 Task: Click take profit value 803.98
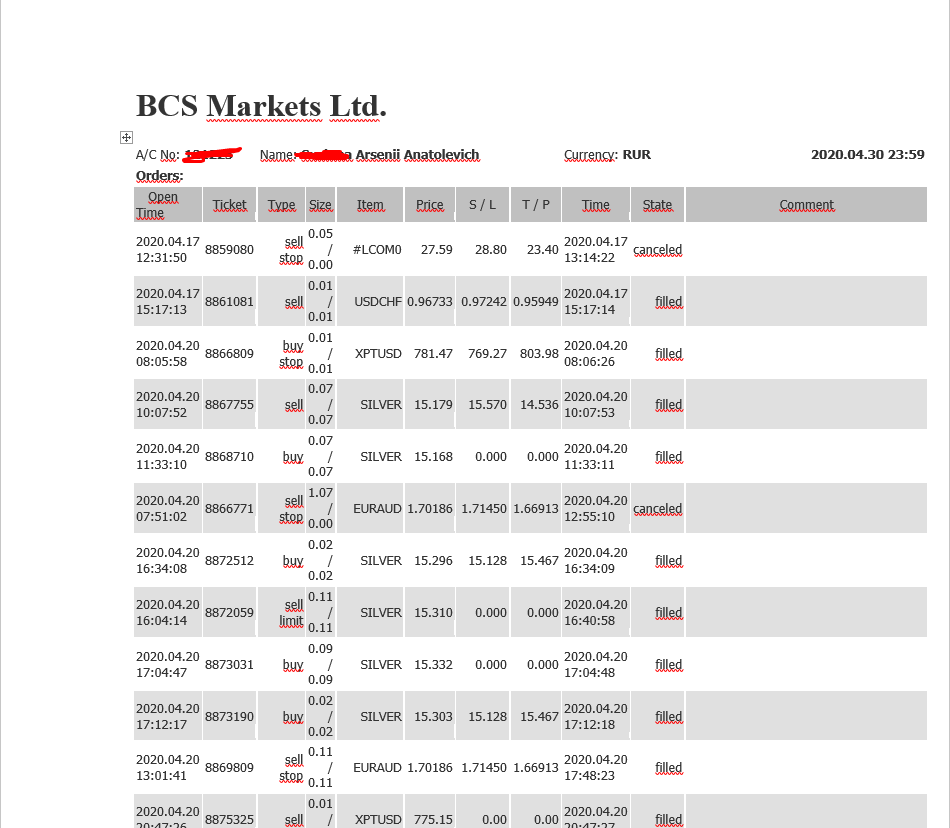539,354
